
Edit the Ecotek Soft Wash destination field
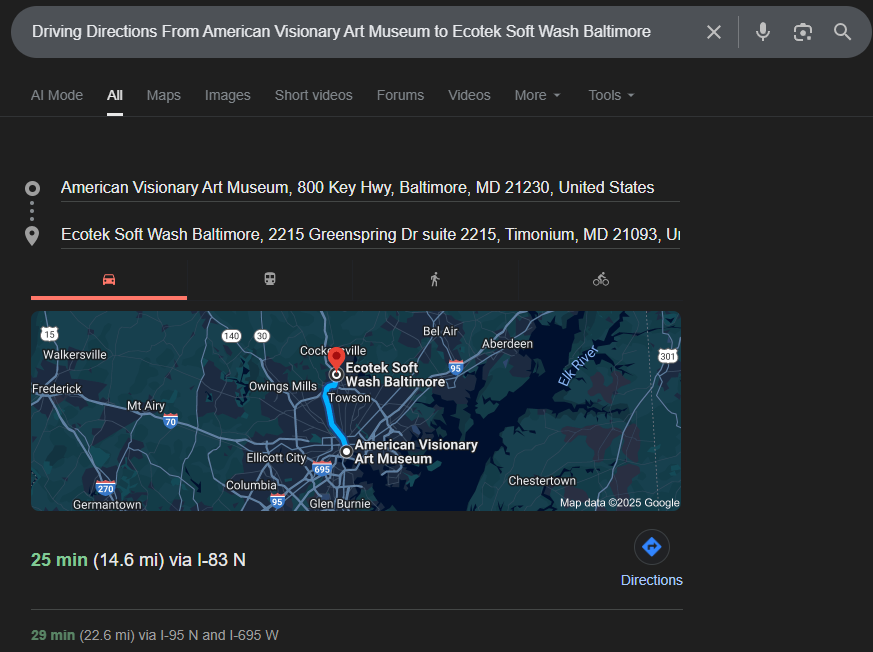(x=370, y=235)
